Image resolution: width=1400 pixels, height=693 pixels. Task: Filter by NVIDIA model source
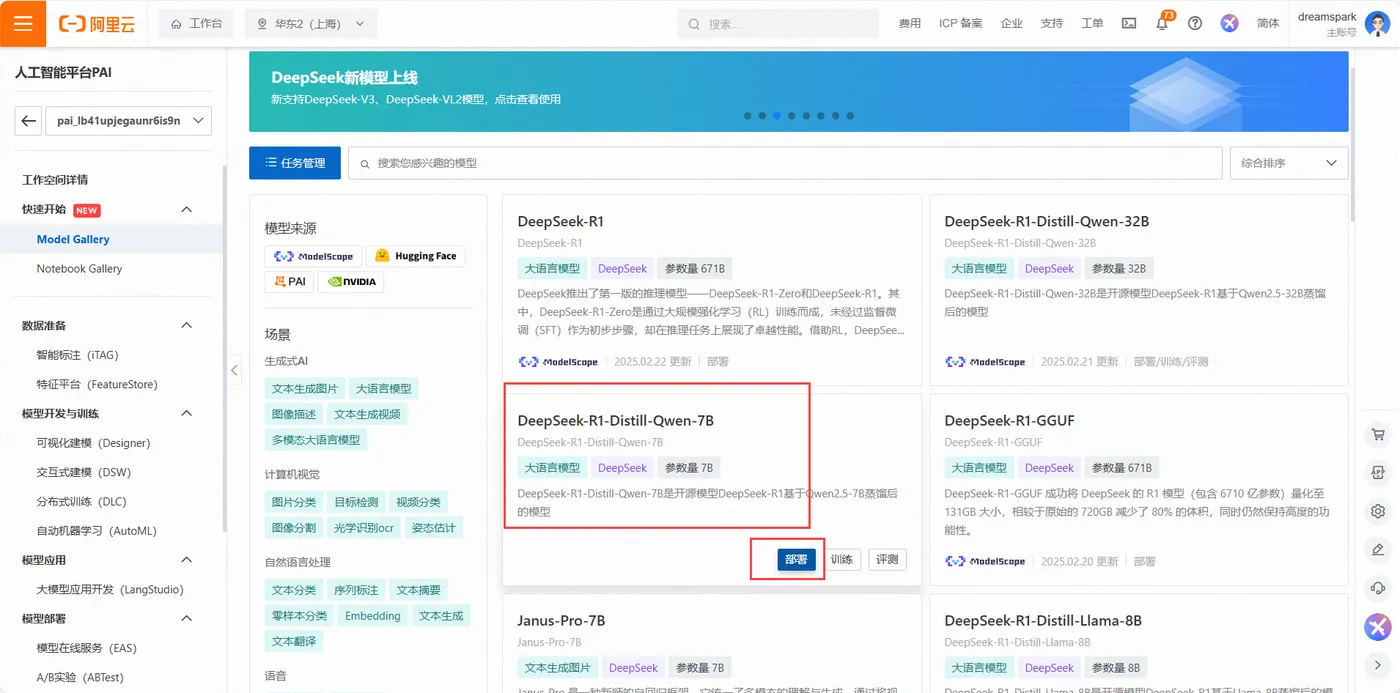pos(350,282)
